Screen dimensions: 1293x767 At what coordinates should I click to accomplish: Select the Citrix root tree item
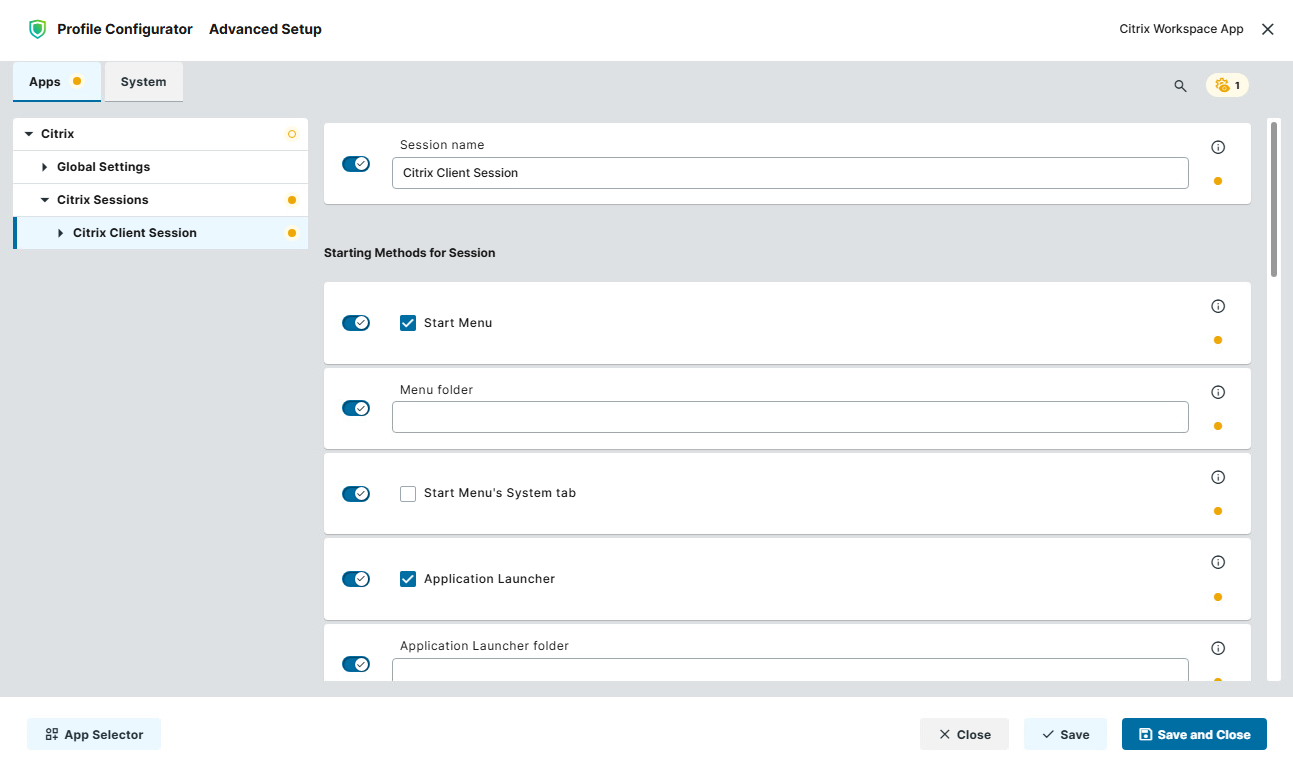160,134
